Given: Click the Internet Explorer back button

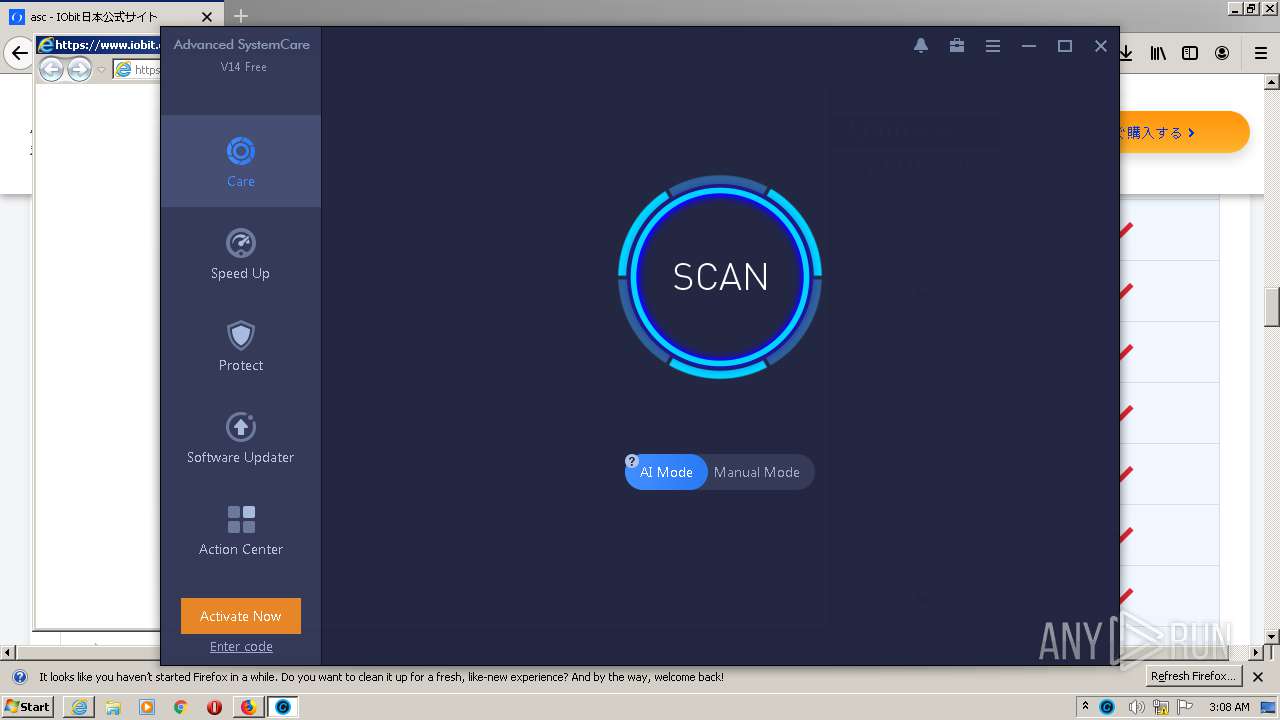Looking at the screenshot, I should tap(51, 69).
